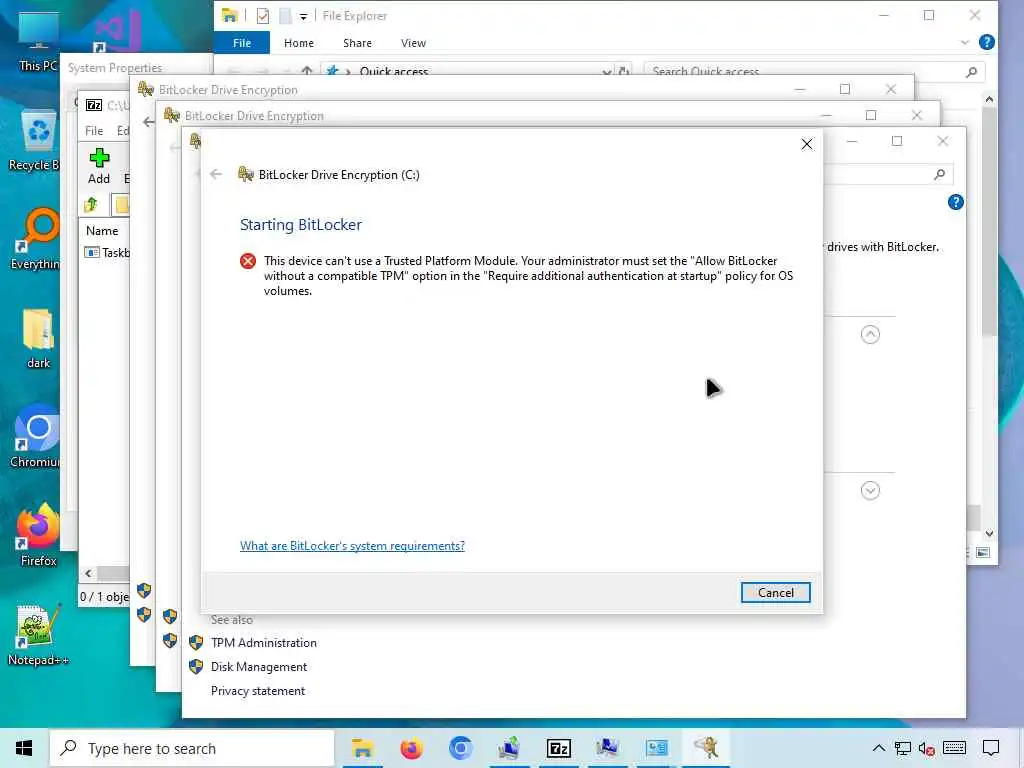The height and width of the screenshot is (768, 1024).
Task: Open the Privacy statement link
Action: click(258, 691)
